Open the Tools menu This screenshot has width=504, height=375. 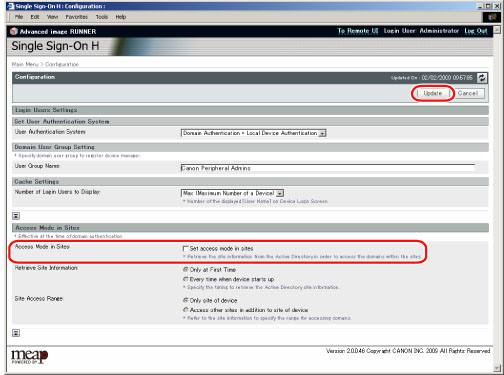coord(102,17)
